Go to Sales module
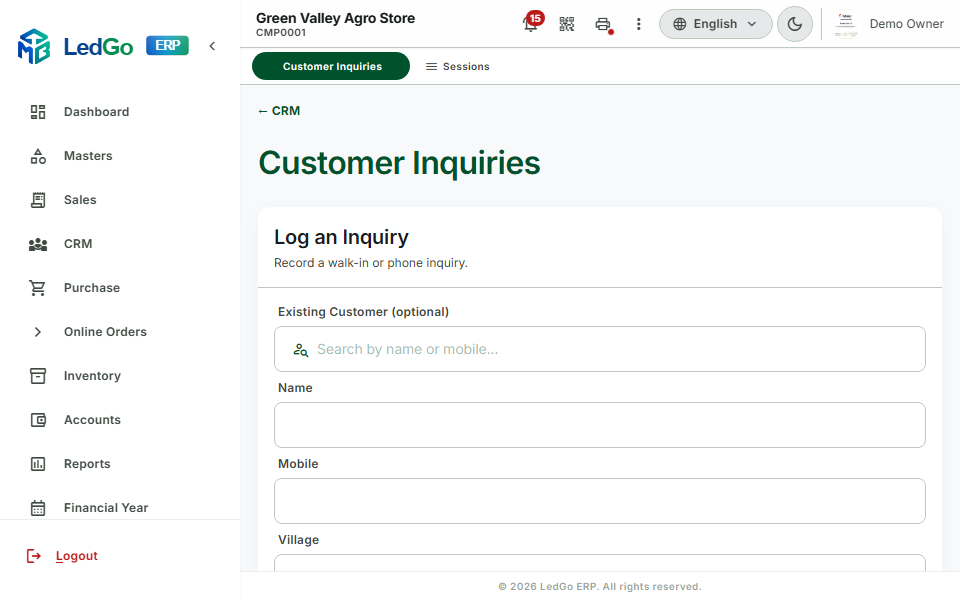960x600 pixels. [x=80, y=200]
